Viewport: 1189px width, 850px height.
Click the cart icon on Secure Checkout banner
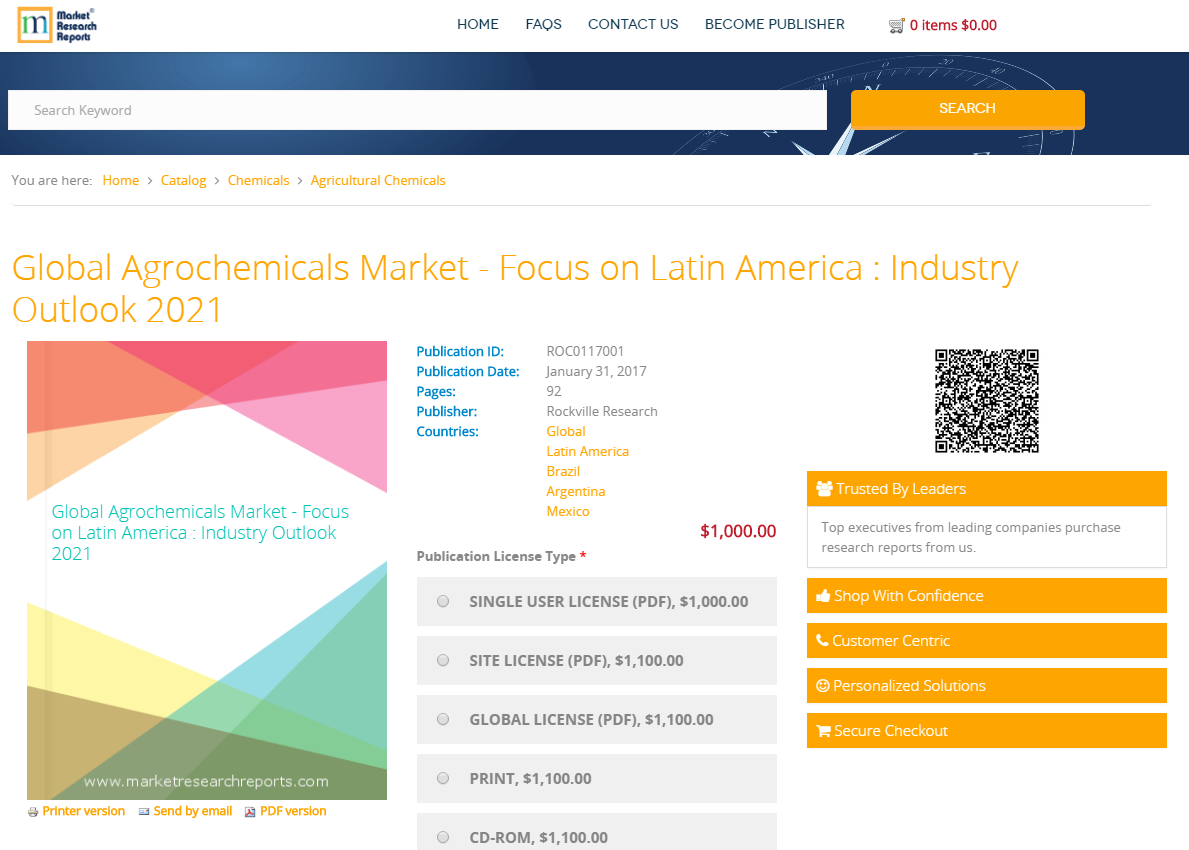click(824, 730)
